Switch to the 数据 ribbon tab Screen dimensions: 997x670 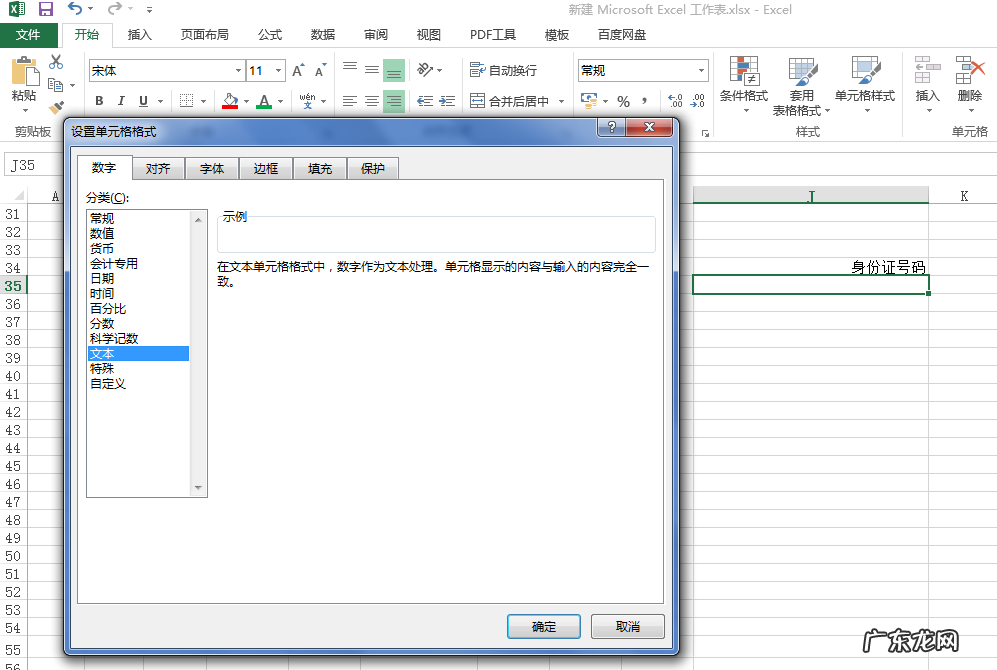(x=322, y=34)
